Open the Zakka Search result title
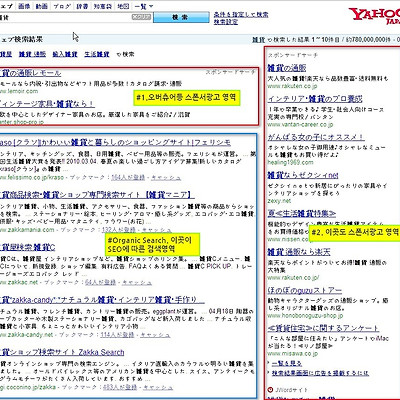The width and height of the screenshot is (400, 400). pos(62,352)
